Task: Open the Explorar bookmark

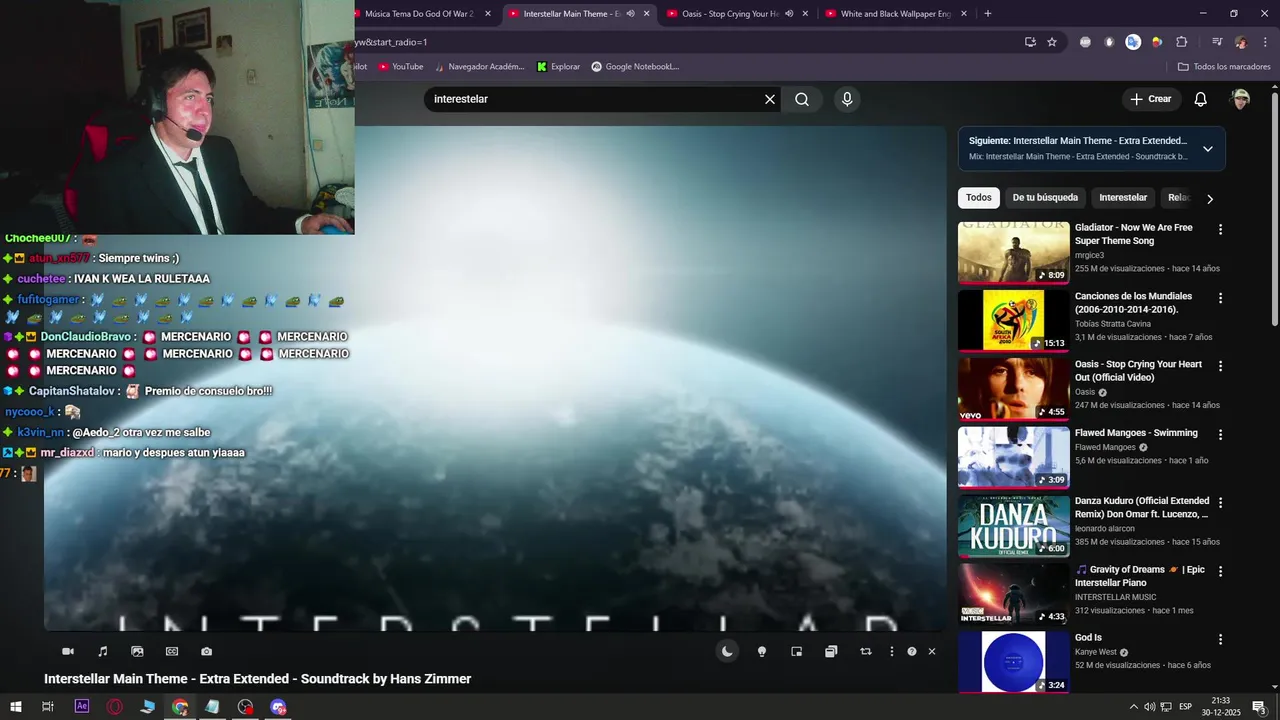Action: [x=558, y=67]
